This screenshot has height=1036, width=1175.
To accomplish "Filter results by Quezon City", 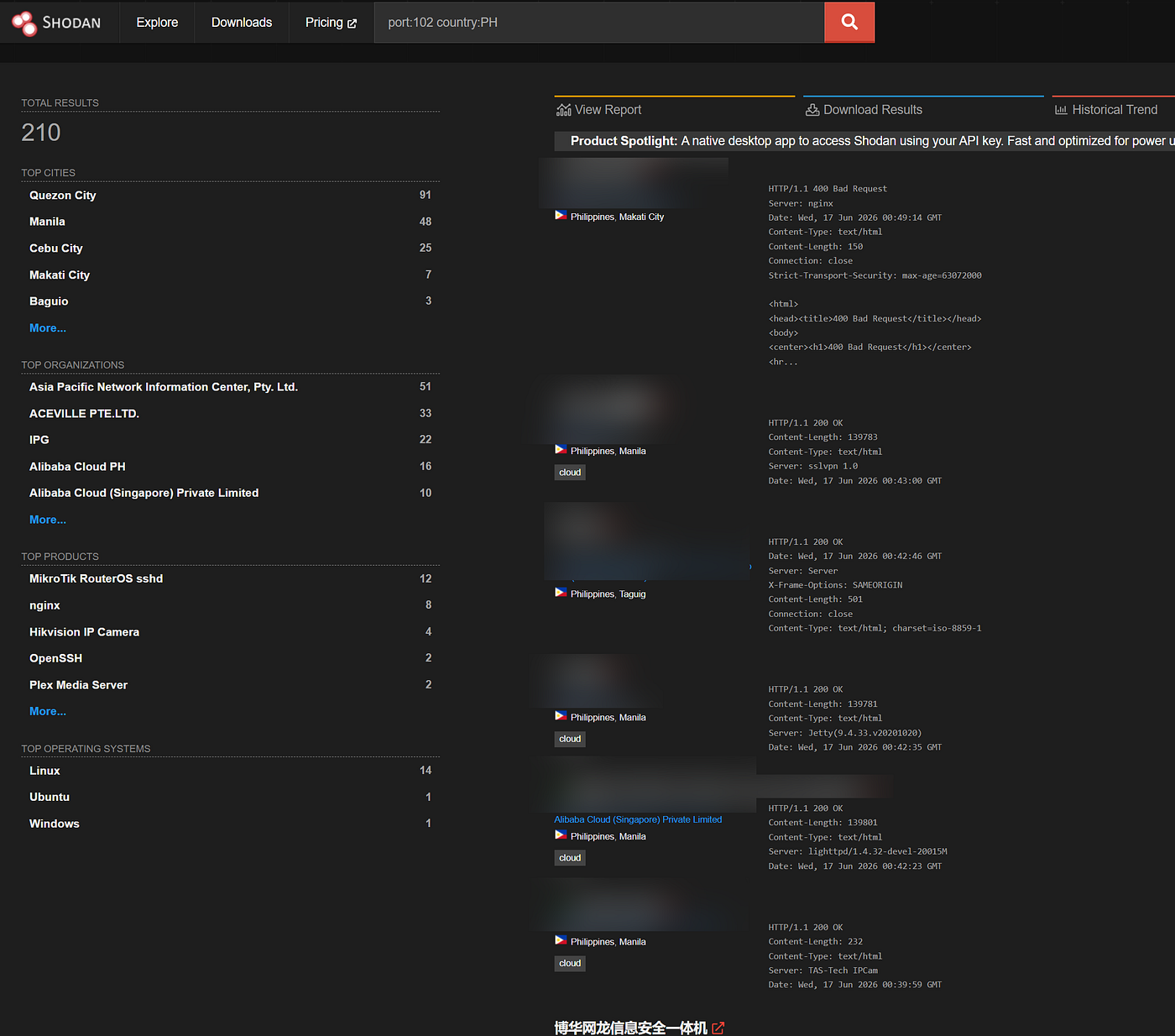I will [x=63, y=195].
